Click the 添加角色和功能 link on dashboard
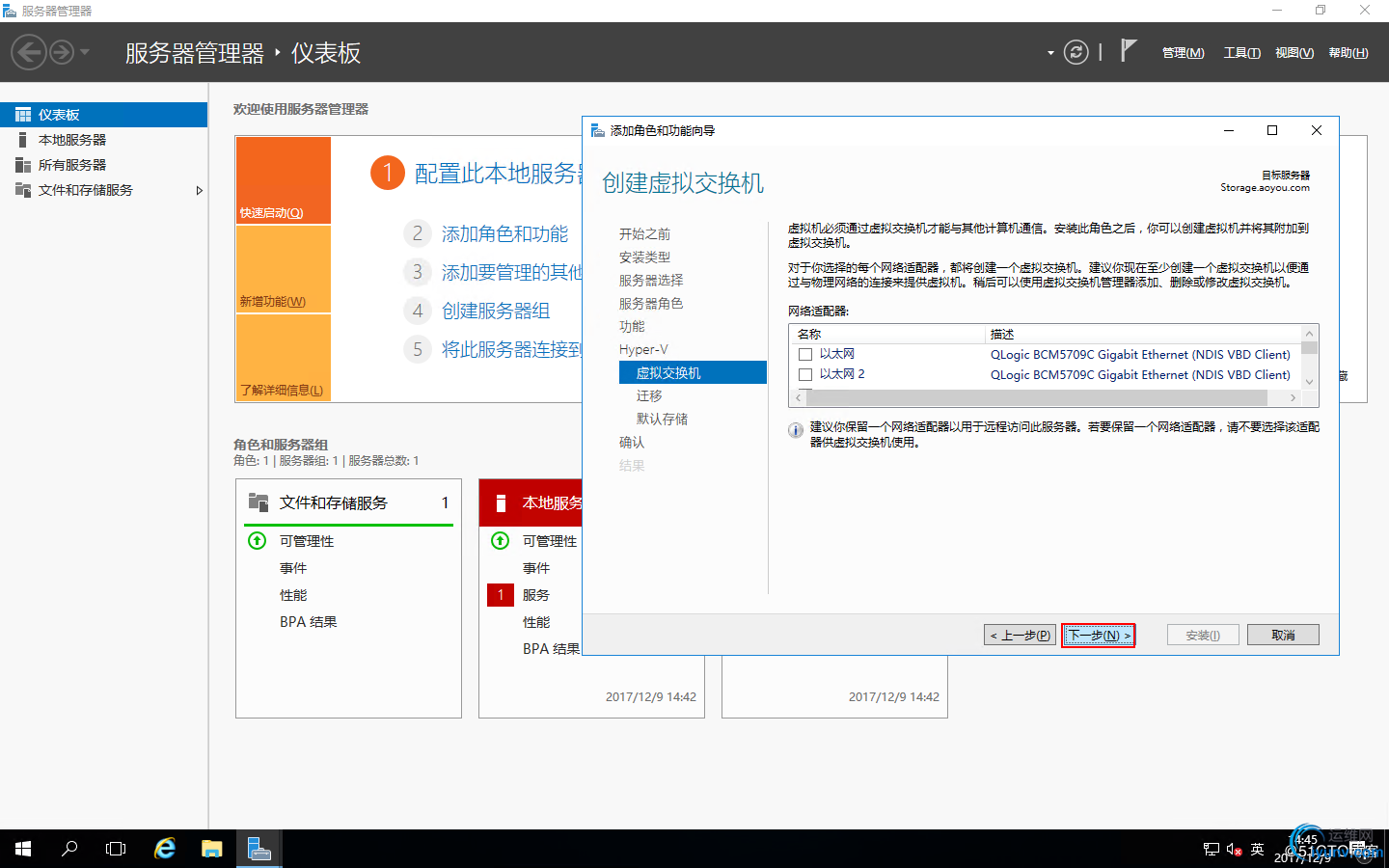1389x868 pixels. 504,234
